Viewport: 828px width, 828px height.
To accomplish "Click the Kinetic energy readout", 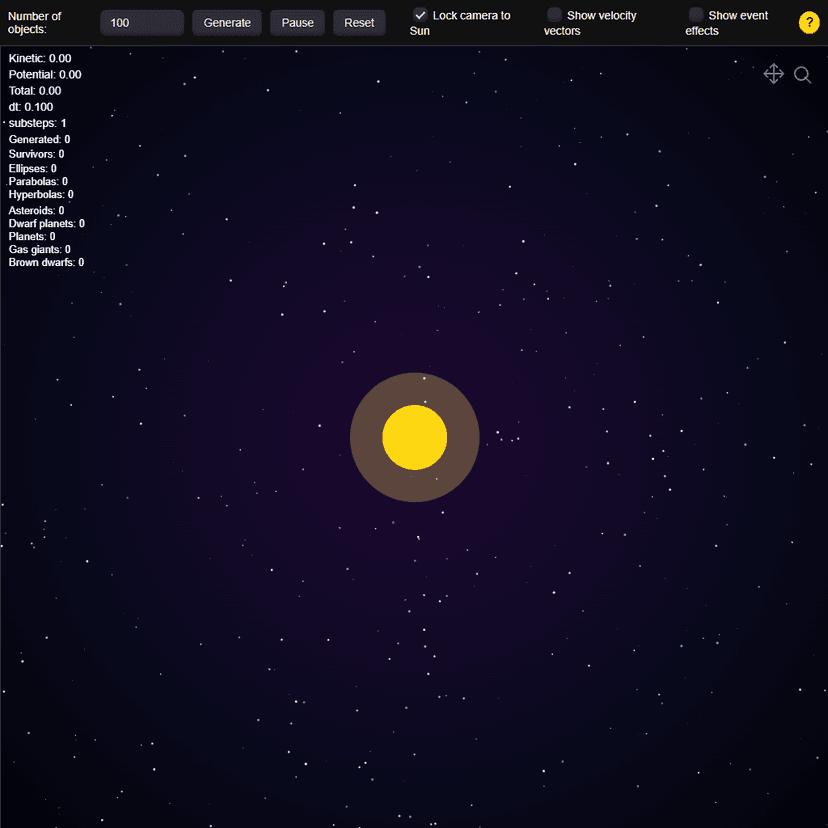I will click(38, 58).
